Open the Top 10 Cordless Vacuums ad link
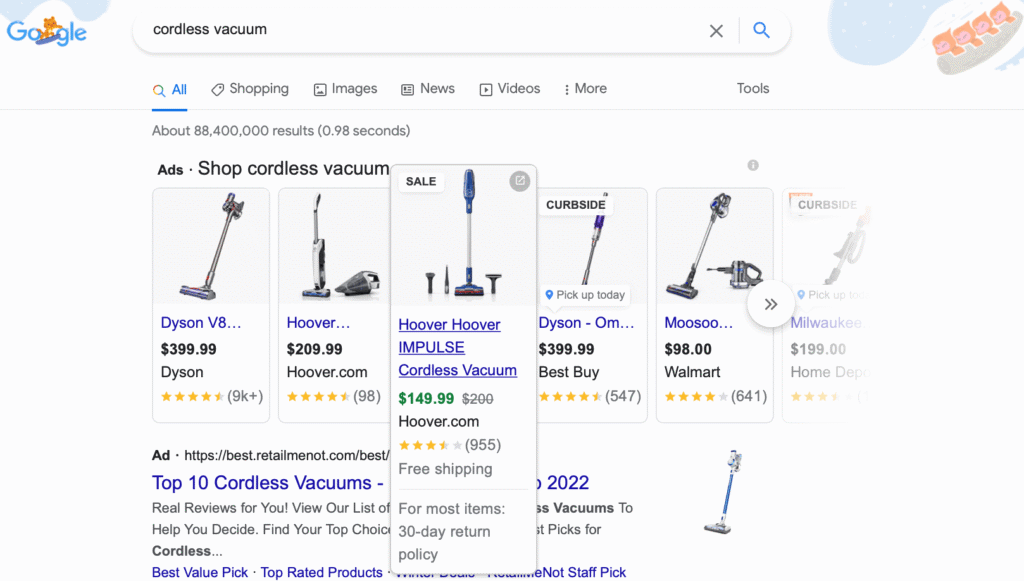Image resolution: width=1024 pixels, height=581 pixels. (x=265, y=482)
